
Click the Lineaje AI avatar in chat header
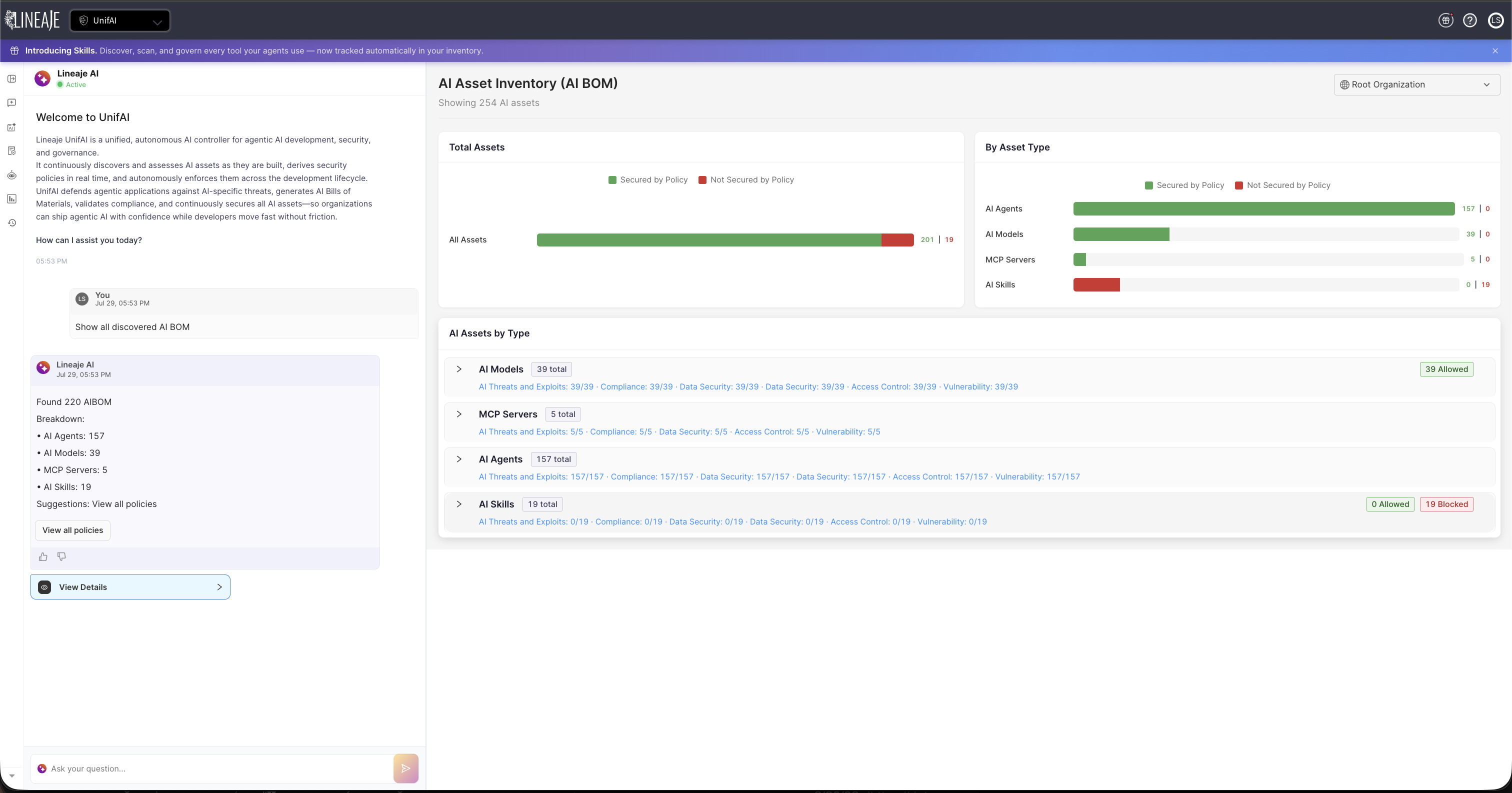42,78
